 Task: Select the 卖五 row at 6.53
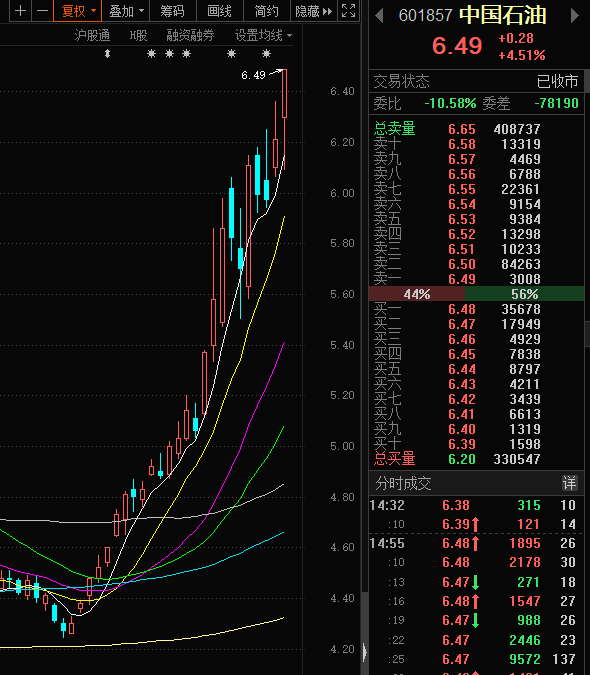tap(476, 219)
